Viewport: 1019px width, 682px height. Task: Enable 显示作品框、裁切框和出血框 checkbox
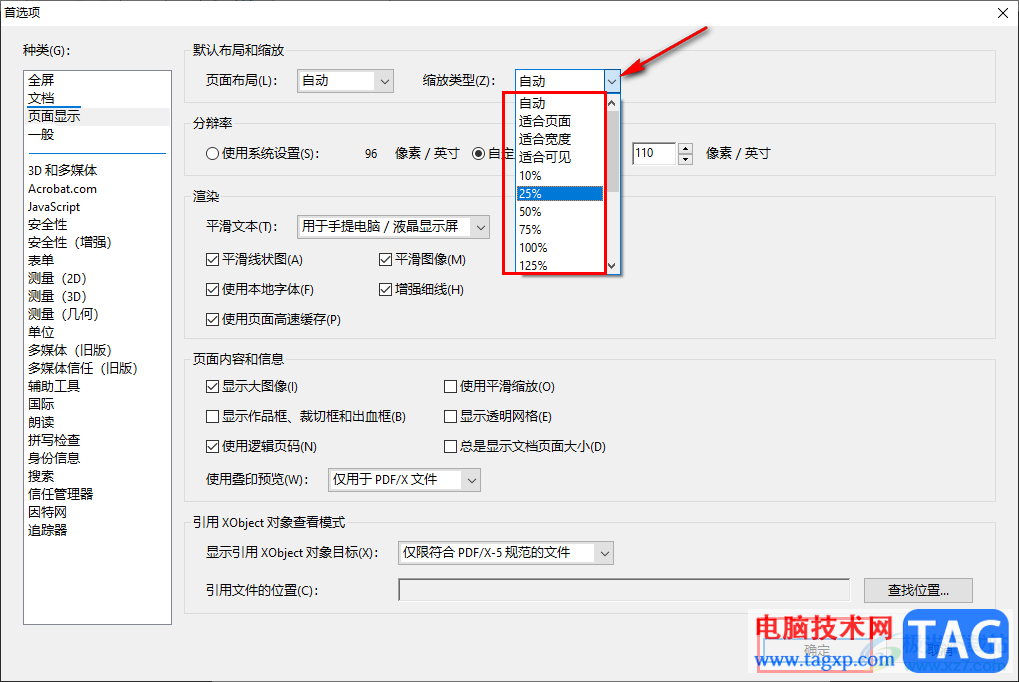[213, 417]
